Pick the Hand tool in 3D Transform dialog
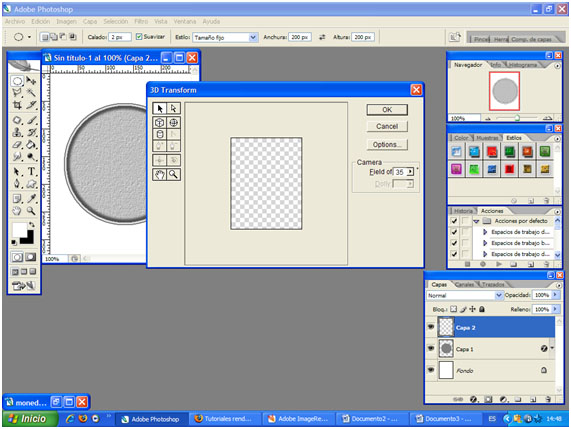The height and width of the screenshot is (429, 571). point(160,174)
